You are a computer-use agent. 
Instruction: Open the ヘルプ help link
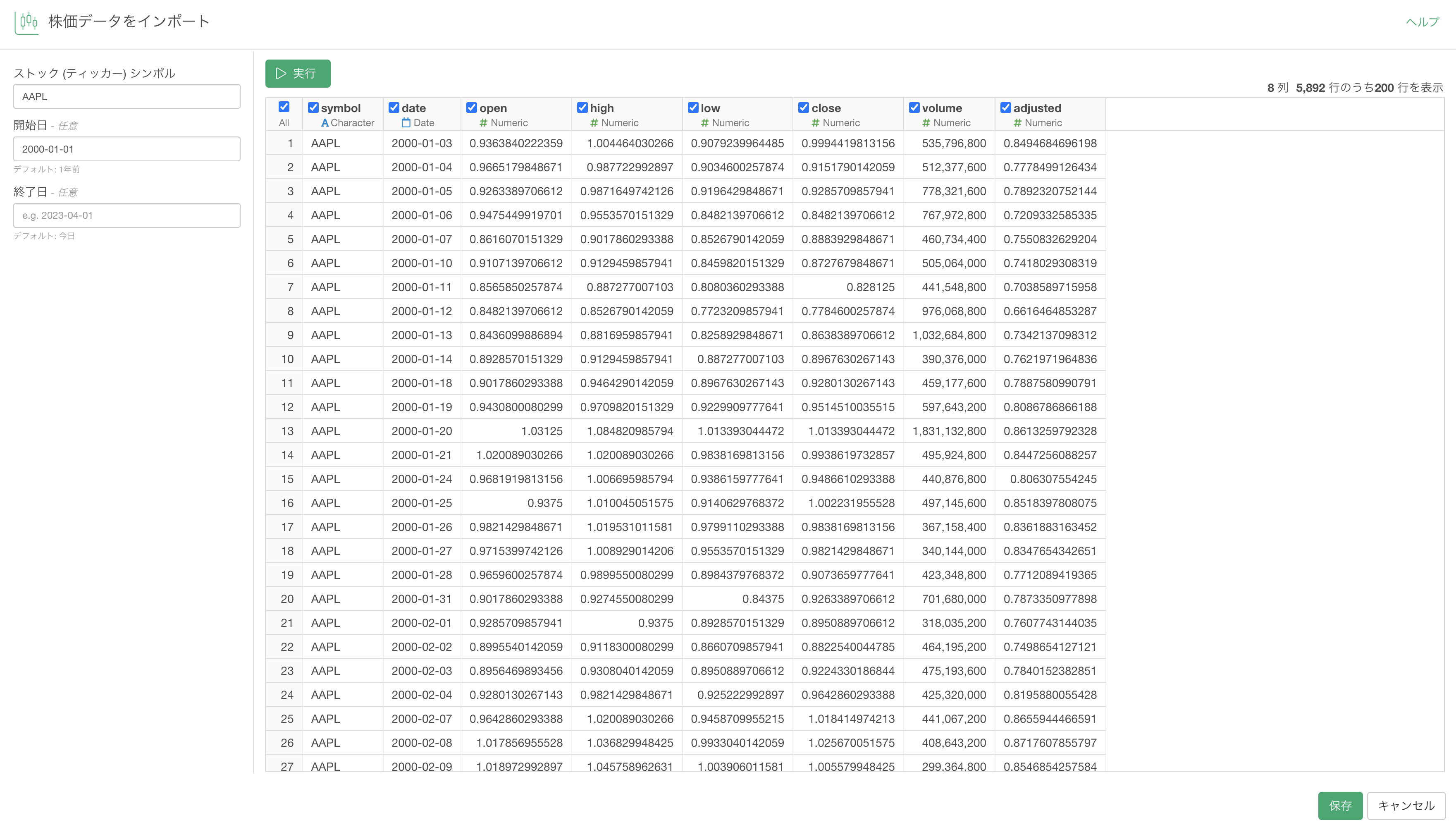coord(1422,22)
